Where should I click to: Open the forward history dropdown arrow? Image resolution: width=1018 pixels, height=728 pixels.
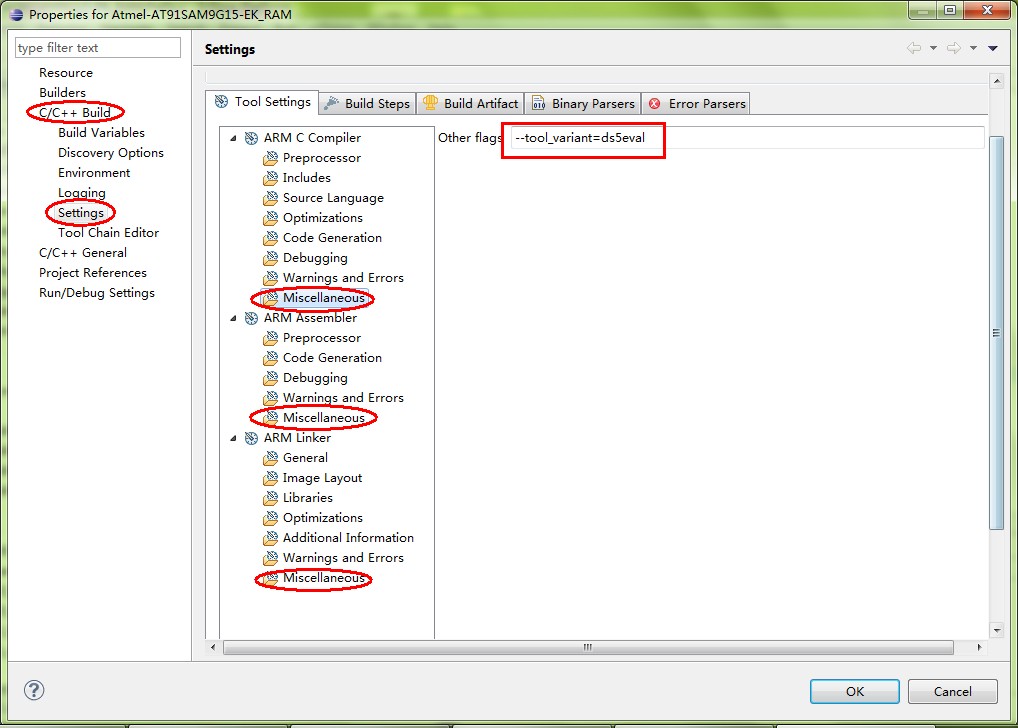click(x=973, y=47)
